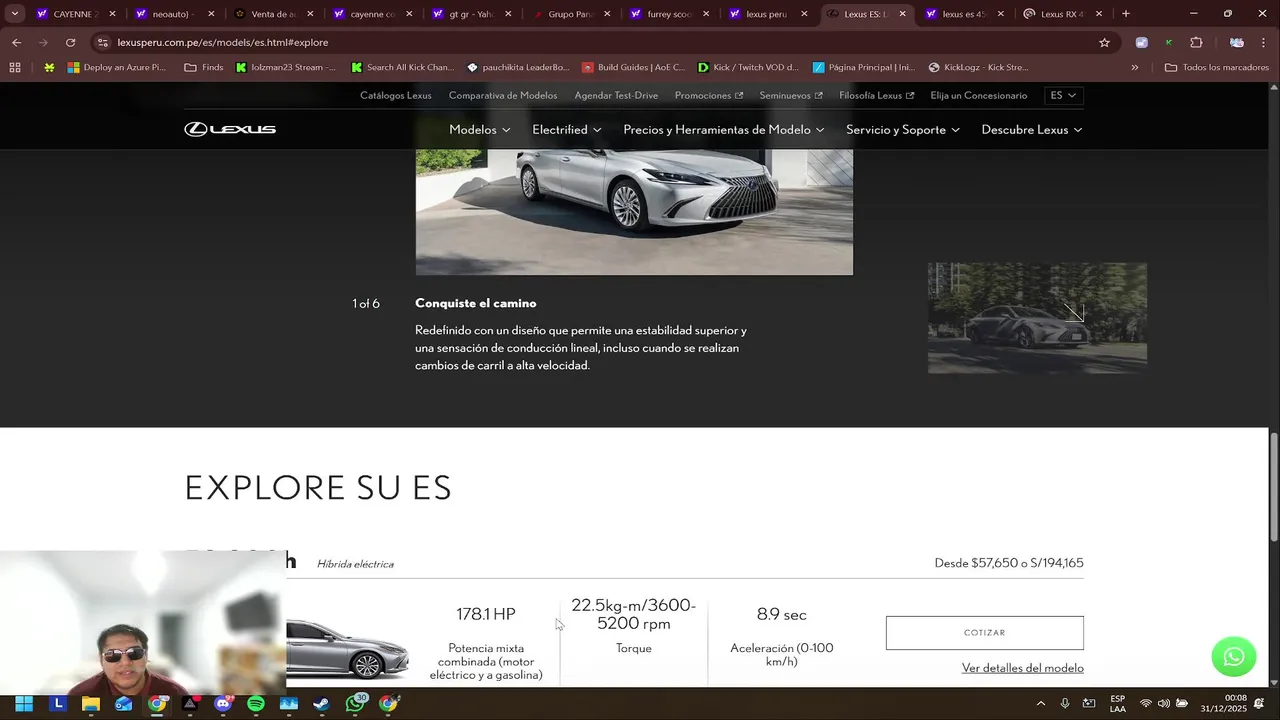Open File Explorer from the taskbar

point(91,704)
